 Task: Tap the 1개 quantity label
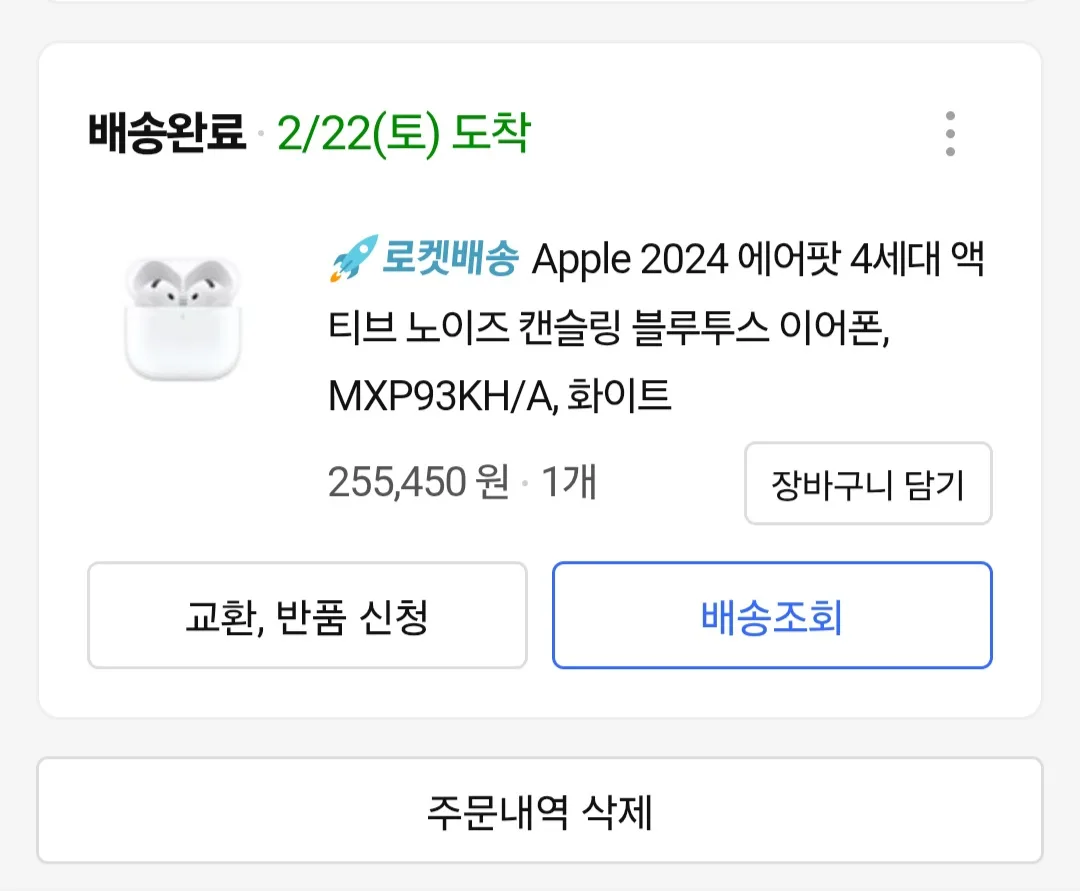pyautogui.click(x=568, y=481)
